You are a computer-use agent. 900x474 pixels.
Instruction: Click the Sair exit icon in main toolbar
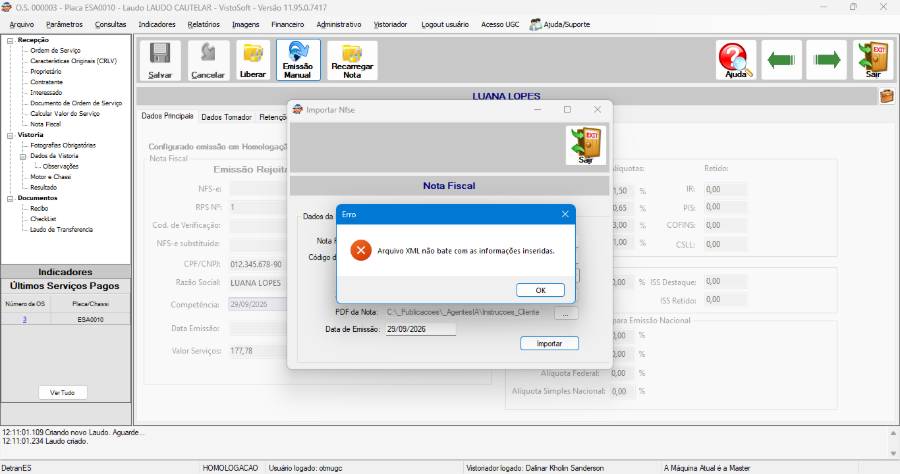(x=872, y=60)
